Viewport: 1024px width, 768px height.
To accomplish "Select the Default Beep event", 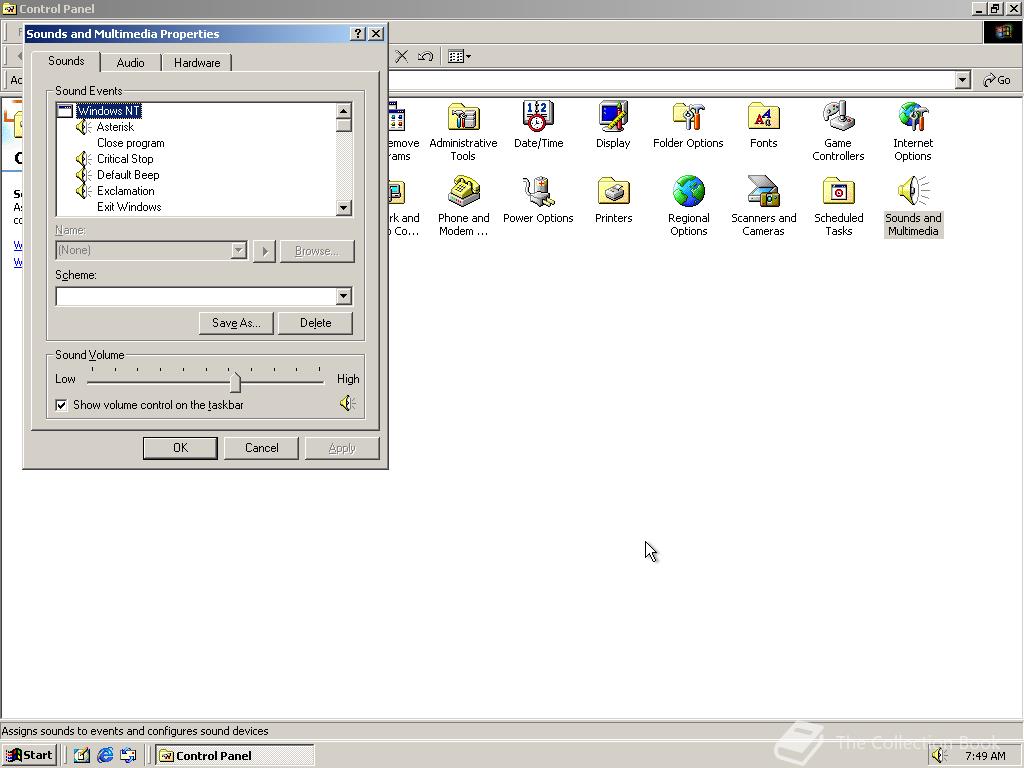I will (x=128, y=175).
